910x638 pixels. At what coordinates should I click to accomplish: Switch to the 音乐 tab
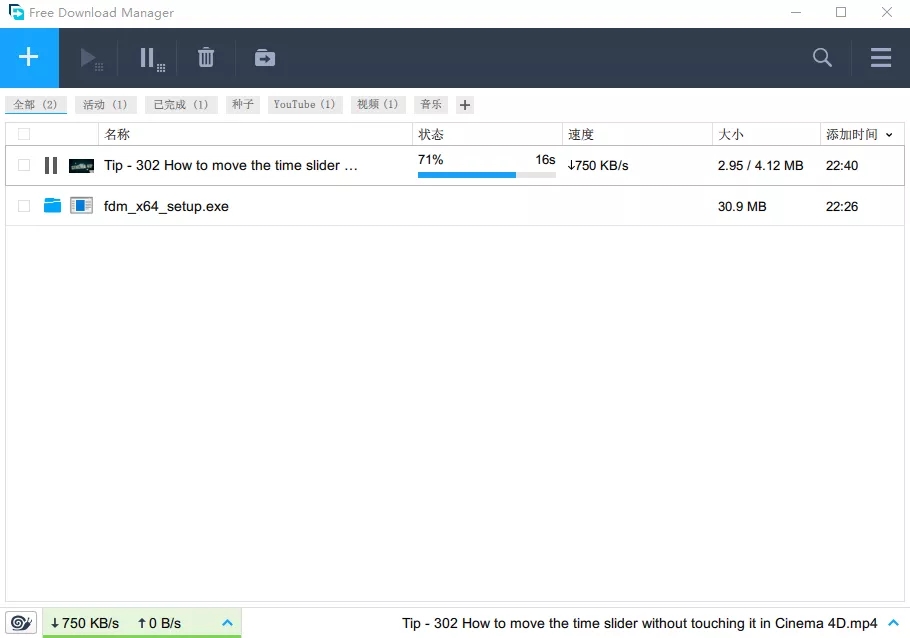(x=431, y=104)
